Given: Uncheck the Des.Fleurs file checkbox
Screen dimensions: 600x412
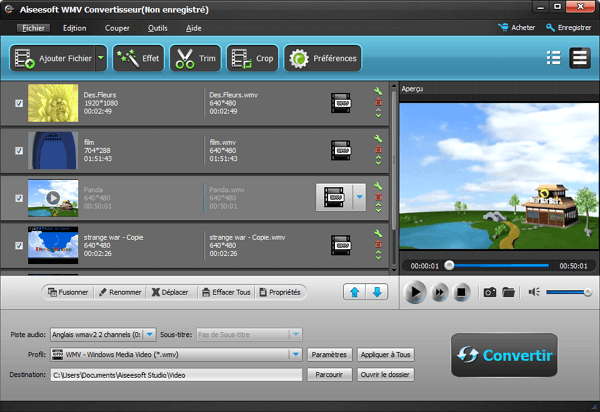Looking at the screenshot, I should 19,103.
